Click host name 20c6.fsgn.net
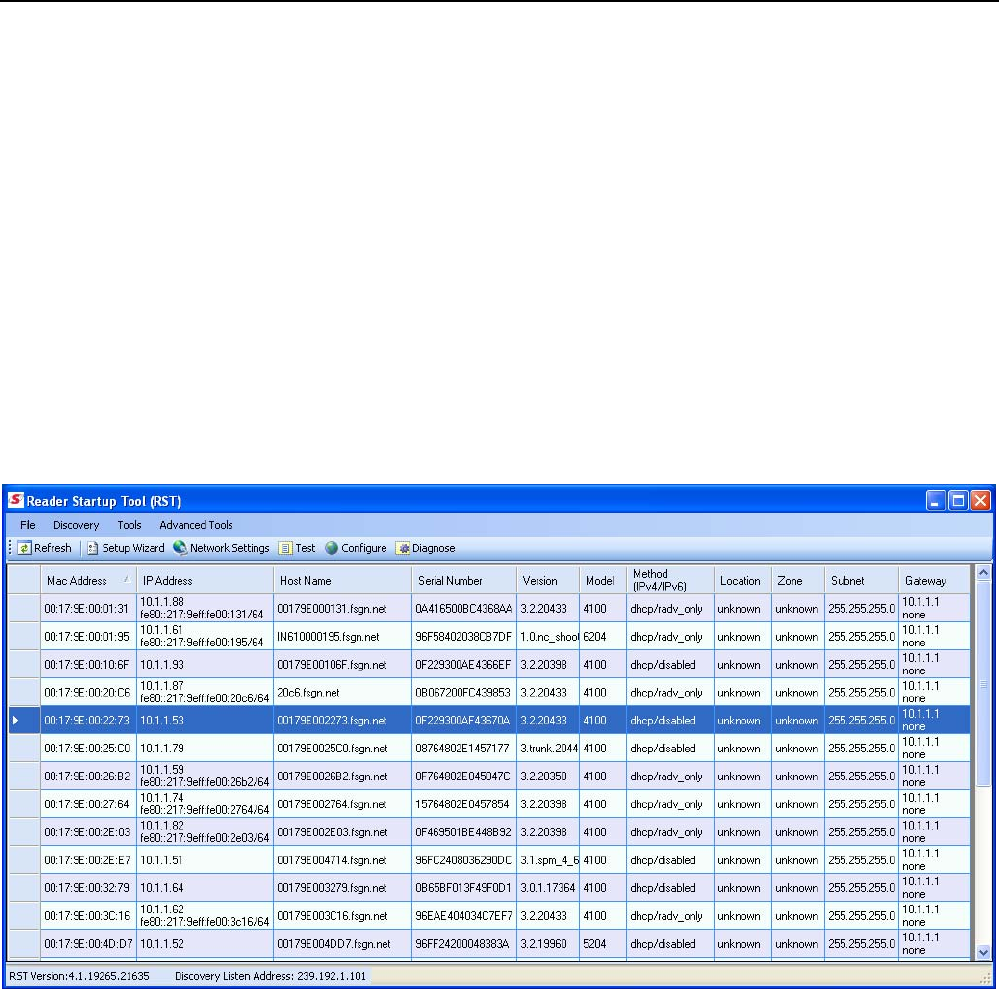The image size is (999, 989). pyautogui.click(x=343, y=693)
